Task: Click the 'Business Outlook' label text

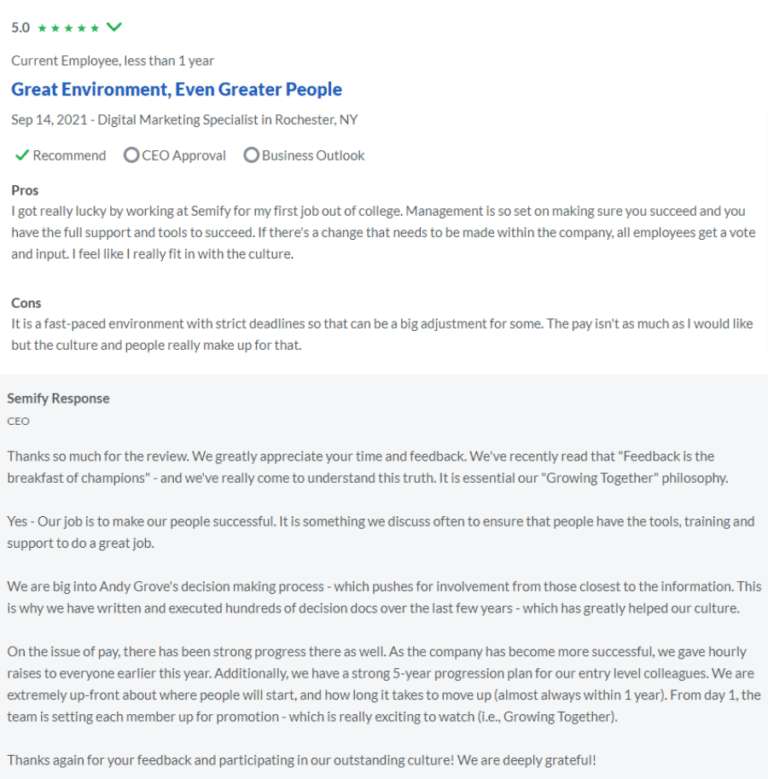Action: click(313, 155)
